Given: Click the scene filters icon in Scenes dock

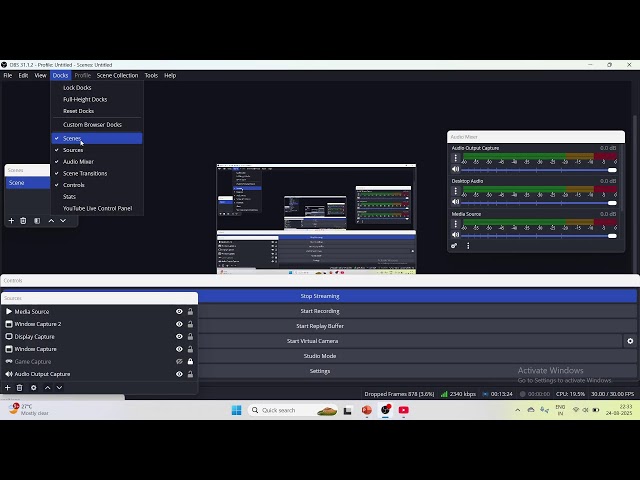Looking at the screenshot, I should [37, 221].
